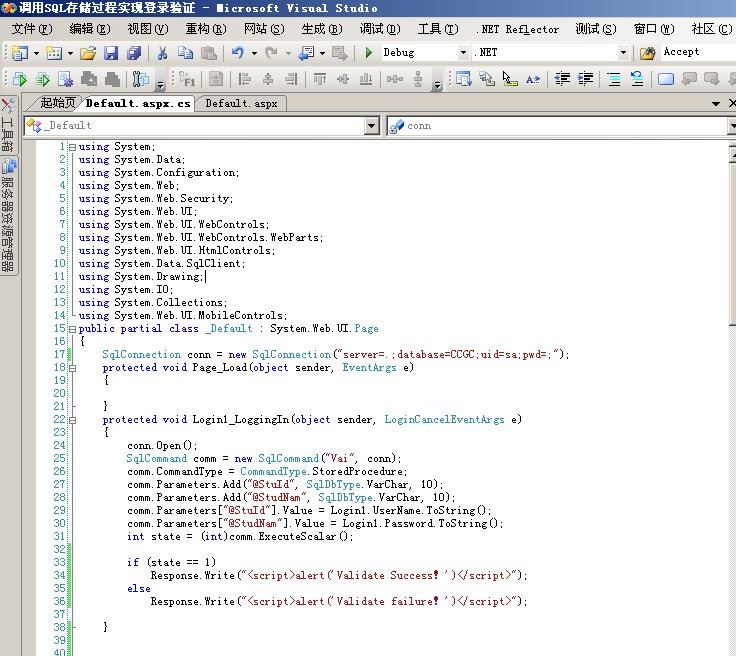Screen dimensions: 736x656
Task: Click the wrench Nest Related Files icon
Action: coord(140,79)
